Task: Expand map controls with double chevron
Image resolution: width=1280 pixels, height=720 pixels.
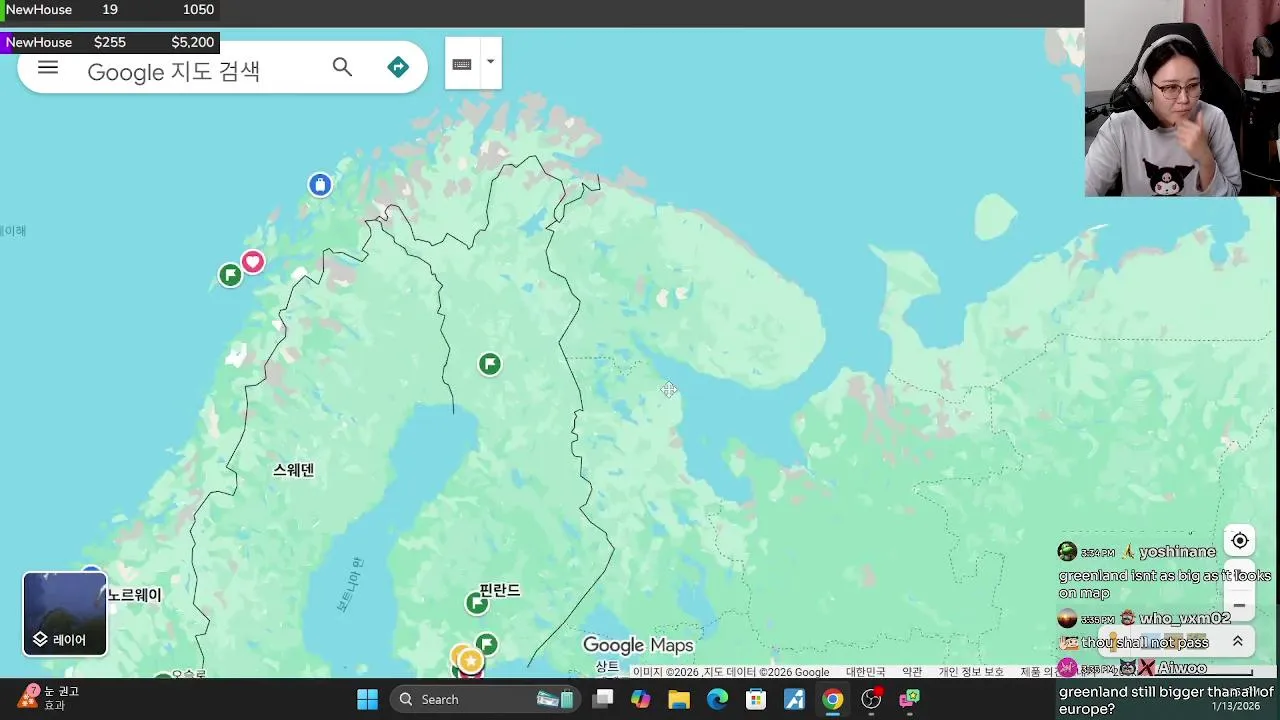Action: (x=1238, y=642)
